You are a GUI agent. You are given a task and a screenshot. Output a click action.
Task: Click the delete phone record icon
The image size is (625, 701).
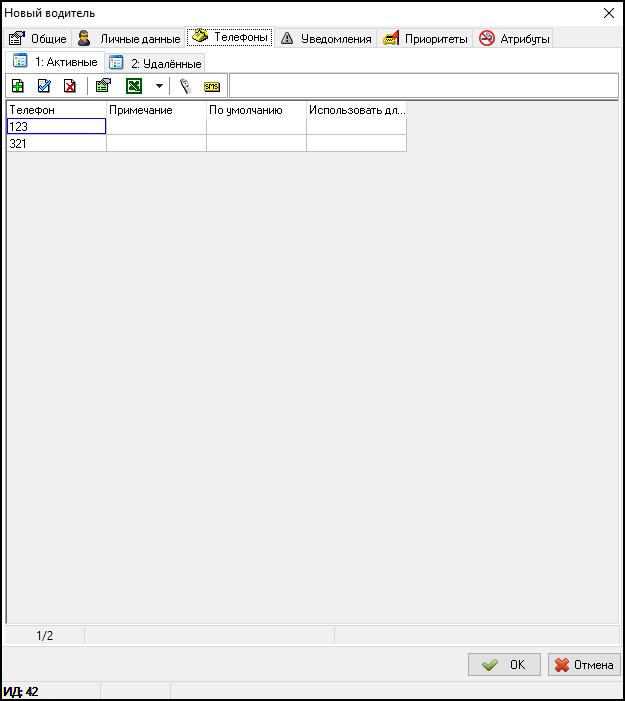tap(70, 86)
